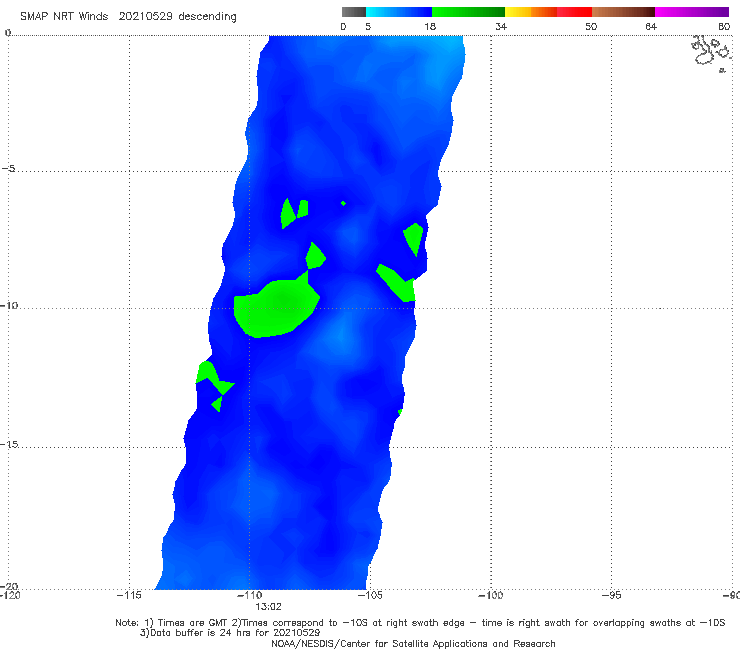Click the '-20' latitude axis label
This screenshot has height=650, width=740.
pos(9,587)
